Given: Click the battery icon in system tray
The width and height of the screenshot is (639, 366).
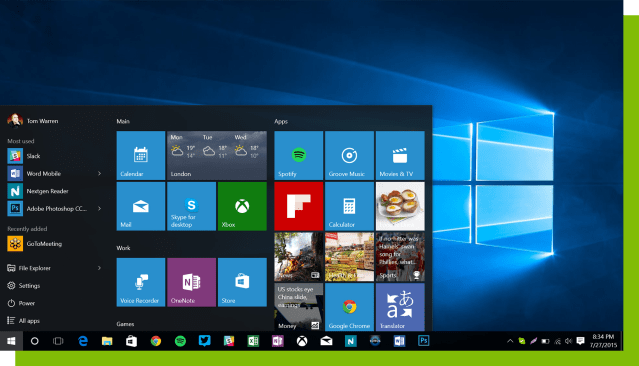Looking at the screenshot, I should pos(545,341).
